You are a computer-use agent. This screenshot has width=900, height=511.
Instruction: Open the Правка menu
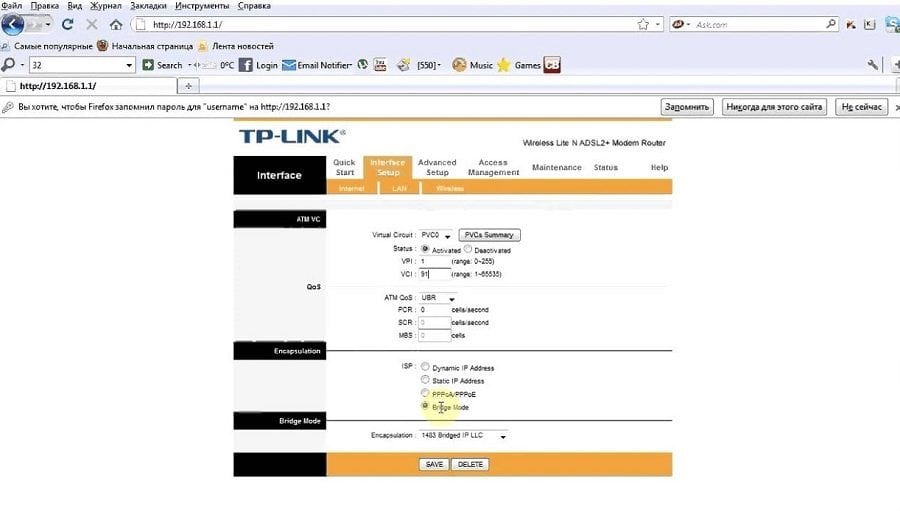coord(44,6)
